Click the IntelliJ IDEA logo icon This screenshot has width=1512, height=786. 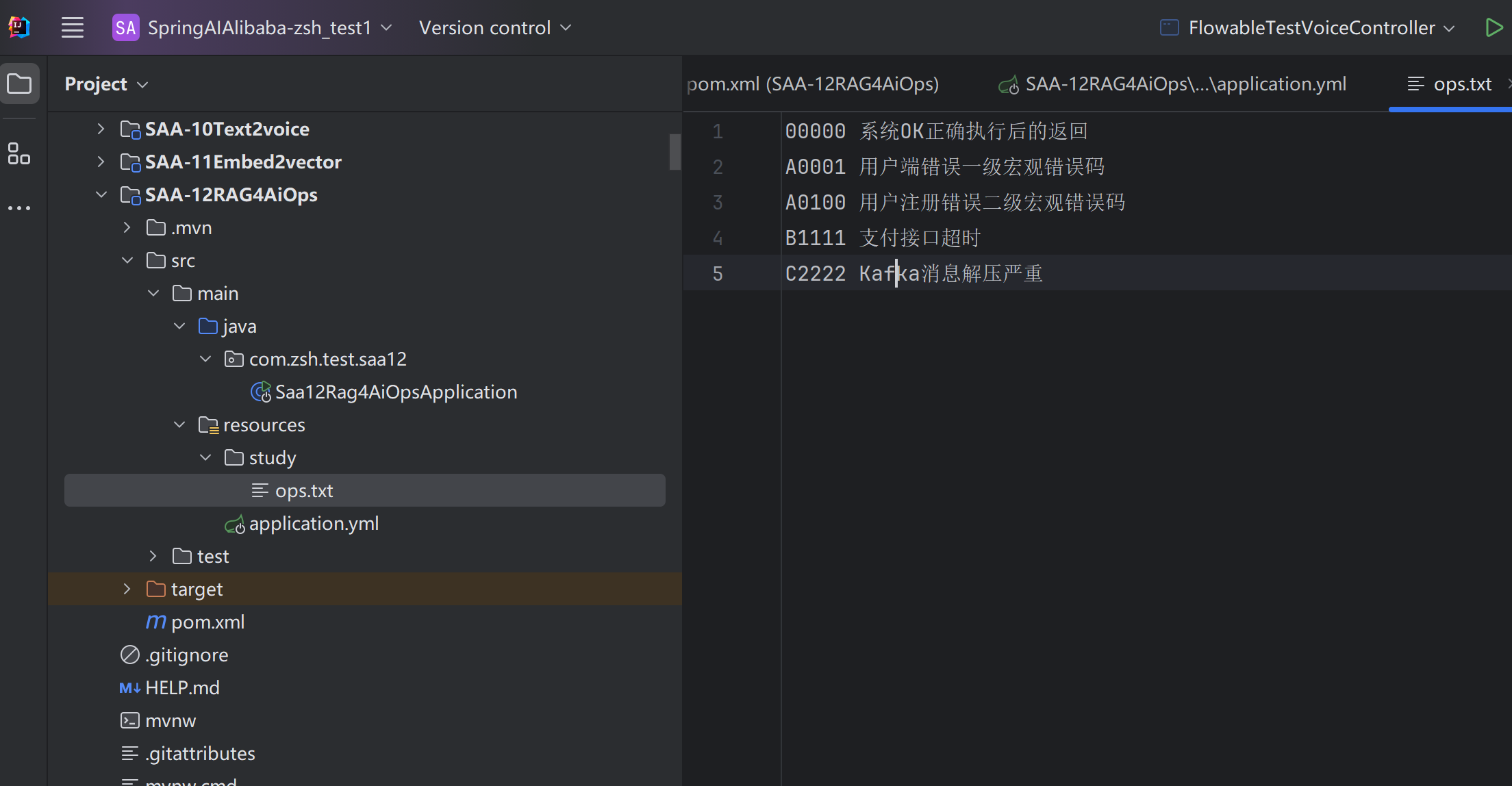point(19,27)
